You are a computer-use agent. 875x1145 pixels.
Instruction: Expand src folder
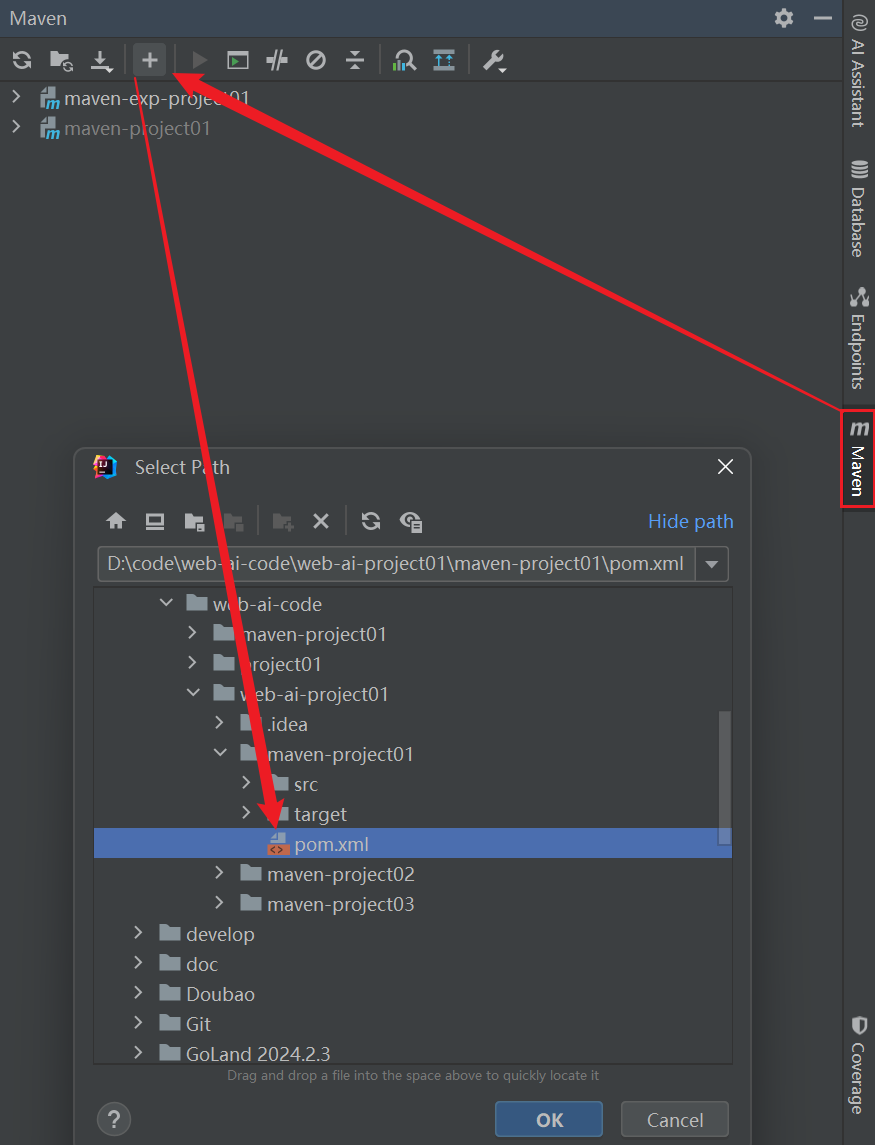[x=247, y=782]
